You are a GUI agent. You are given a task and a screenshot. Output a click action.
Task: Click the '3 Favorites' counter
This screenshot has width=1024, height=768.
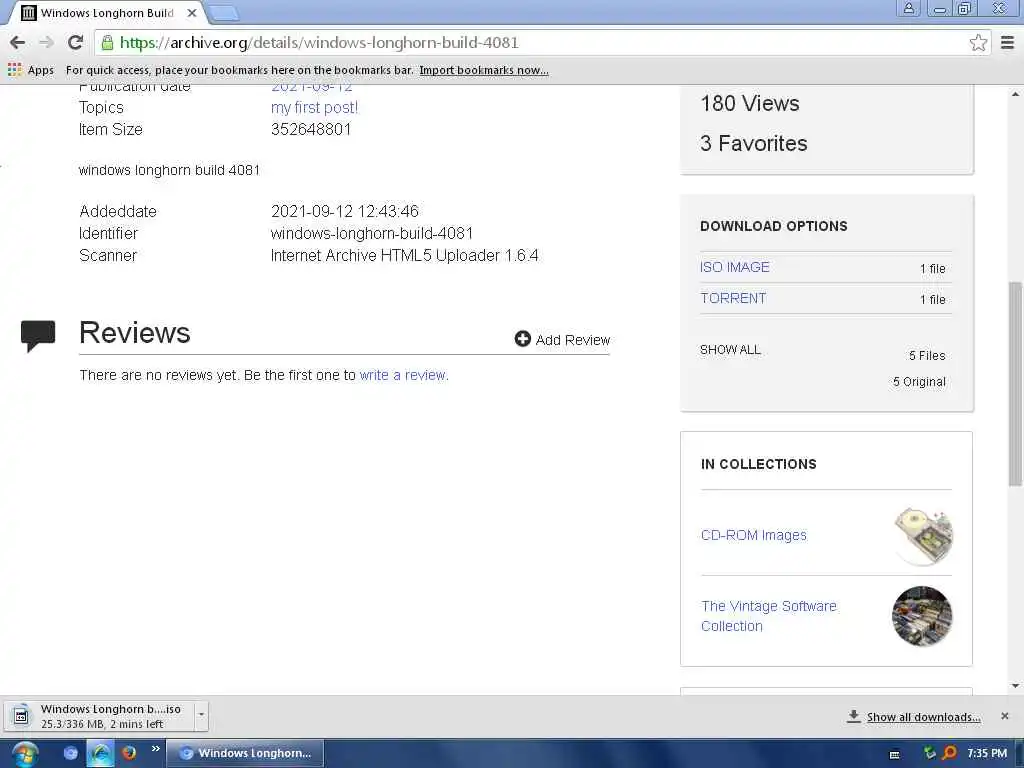pyautogui.click(x=754, y=143)
